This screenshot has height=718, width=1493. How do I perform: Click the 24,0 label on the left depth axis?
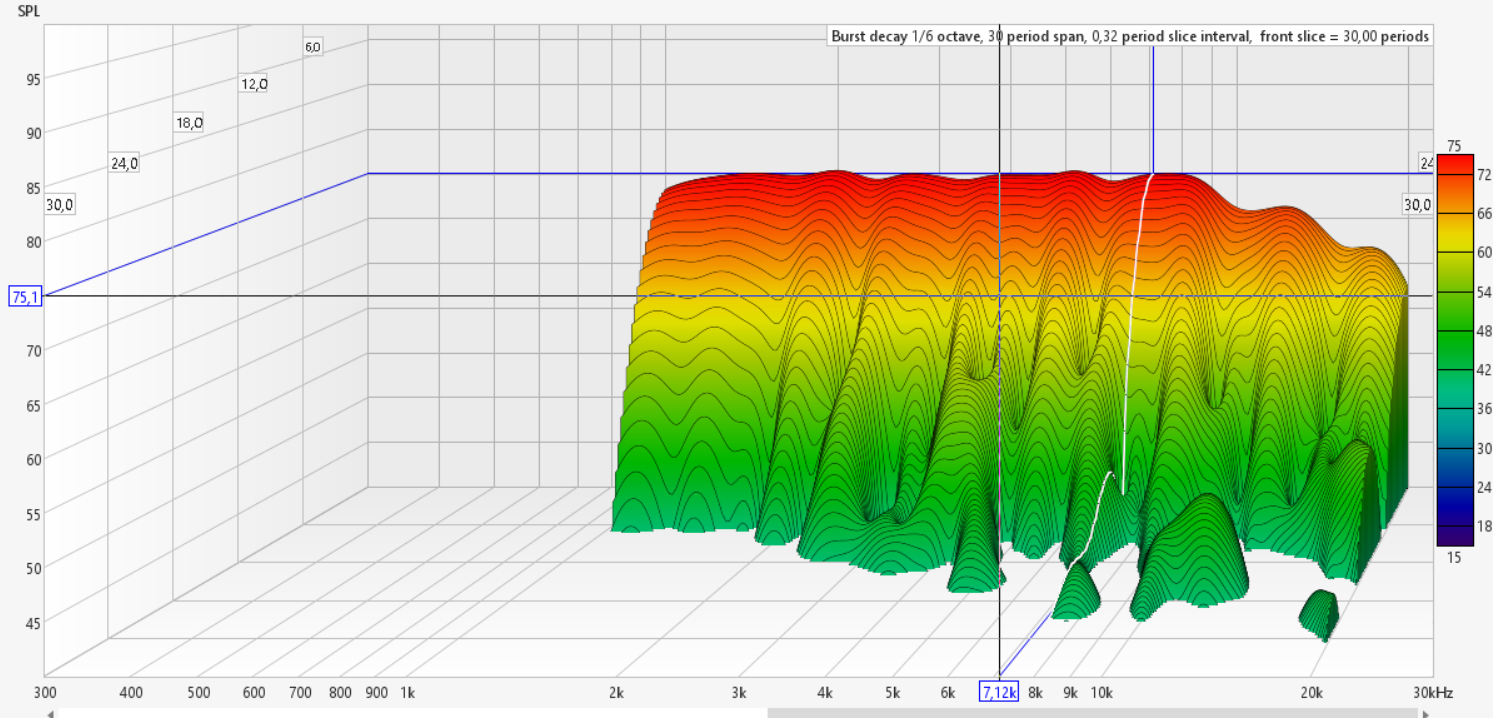pyautogui.click(x=125, y=164)
